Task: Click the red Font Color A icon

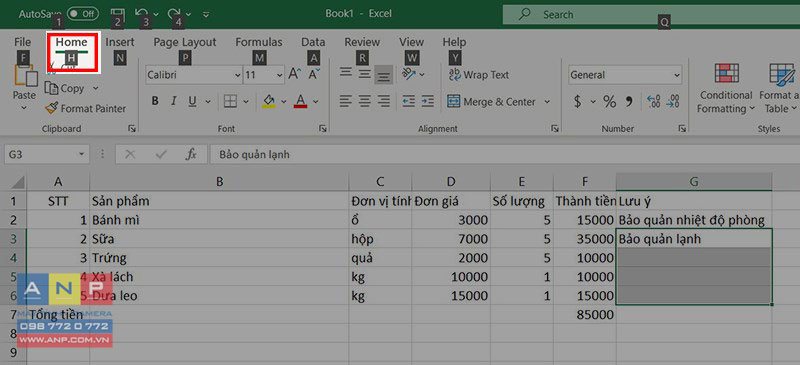Action: pos(301,101)
